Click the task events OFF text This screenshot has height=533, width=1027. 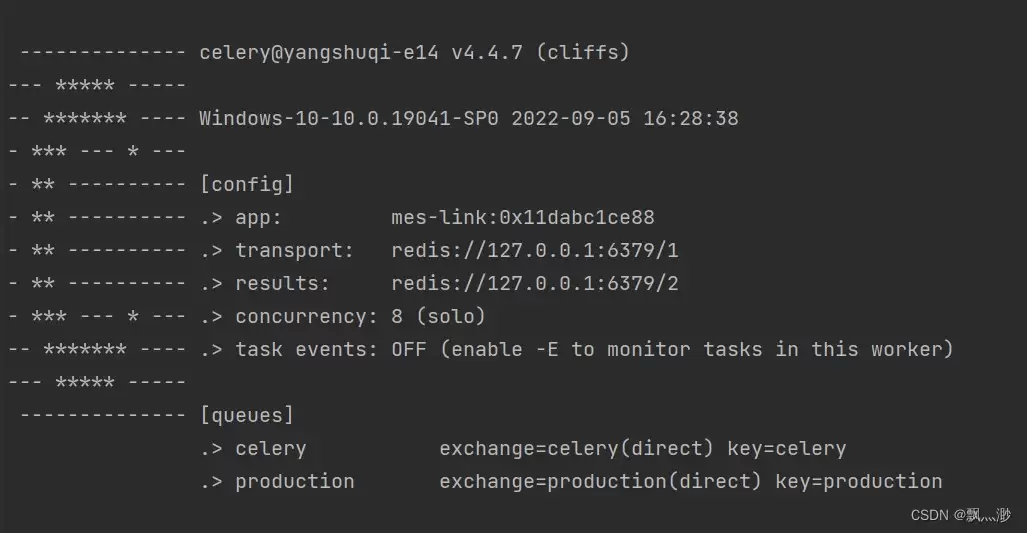pos(409,349)
